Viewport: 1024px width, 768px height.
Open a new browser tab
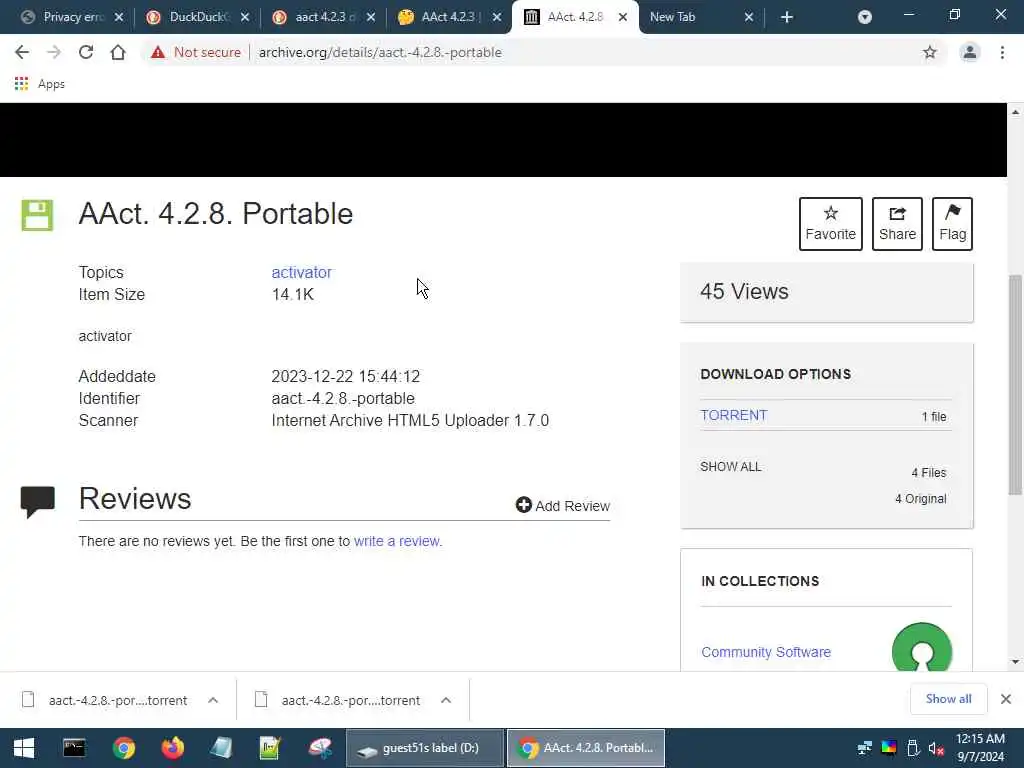click(787, 17)
